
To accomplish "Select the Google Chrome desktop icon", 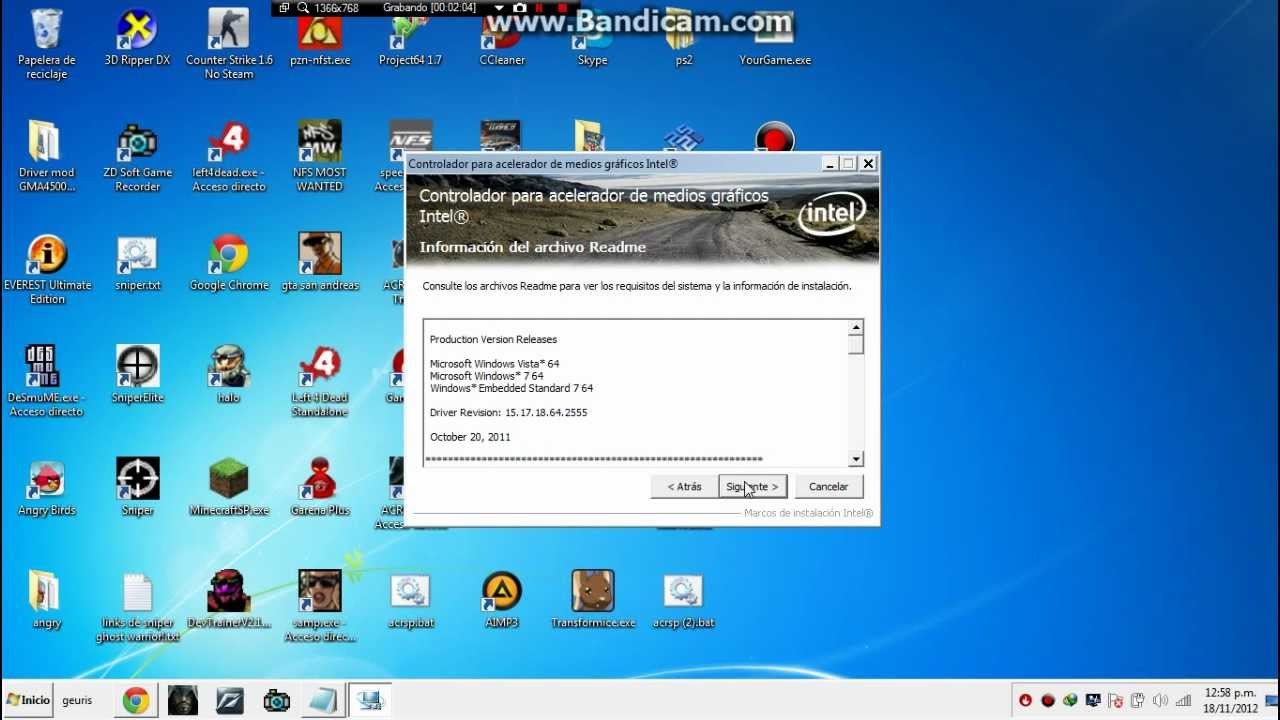I will coord(229,263).
